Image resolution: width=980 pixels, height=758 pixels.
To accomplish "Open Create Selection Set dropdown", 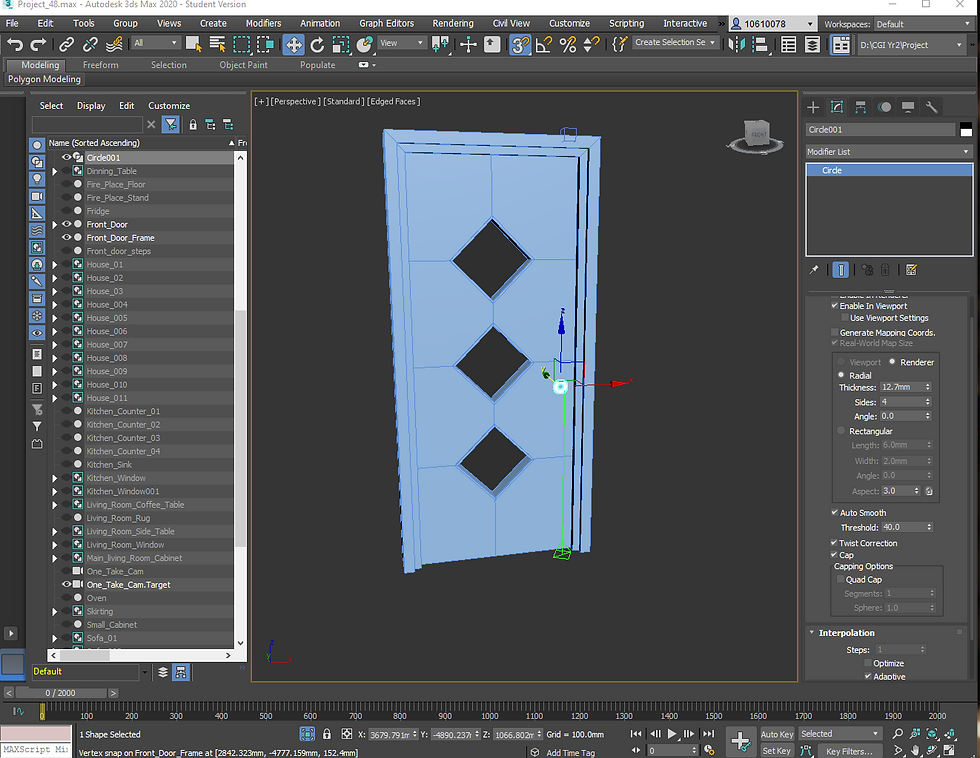I will [675, 42].
